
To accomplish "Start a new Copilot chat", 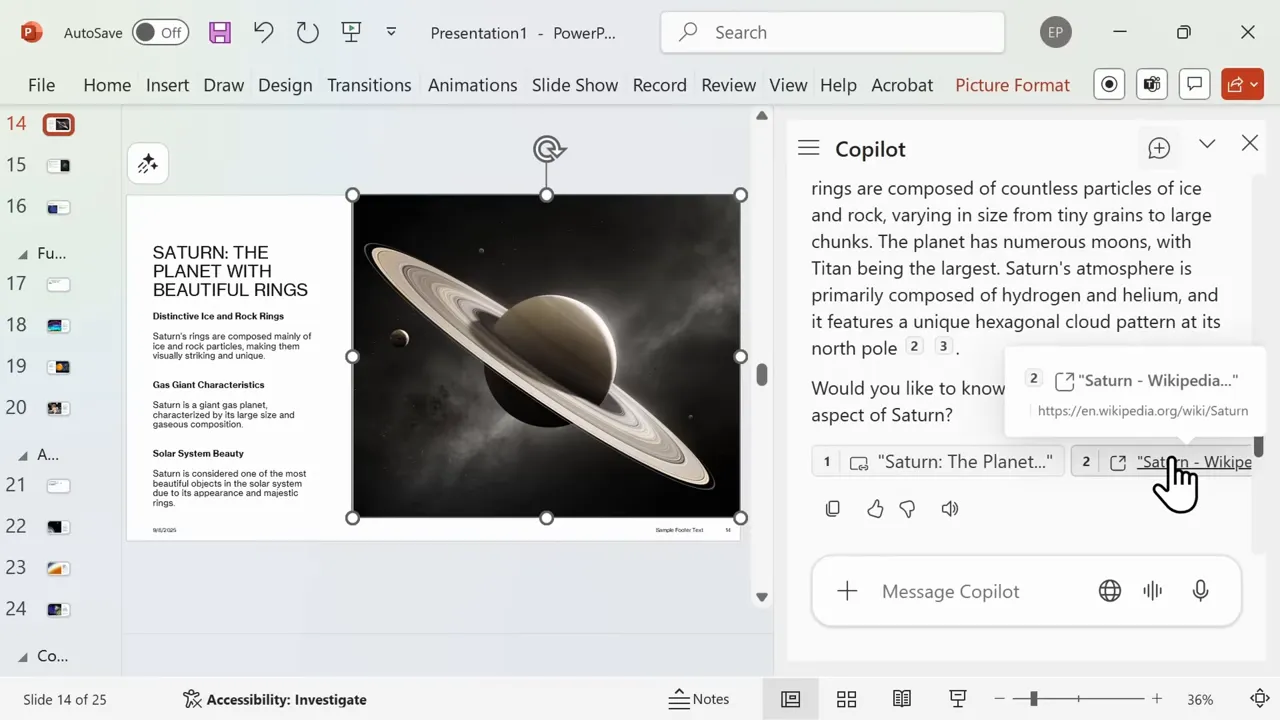I will [x=1159, y=149].
